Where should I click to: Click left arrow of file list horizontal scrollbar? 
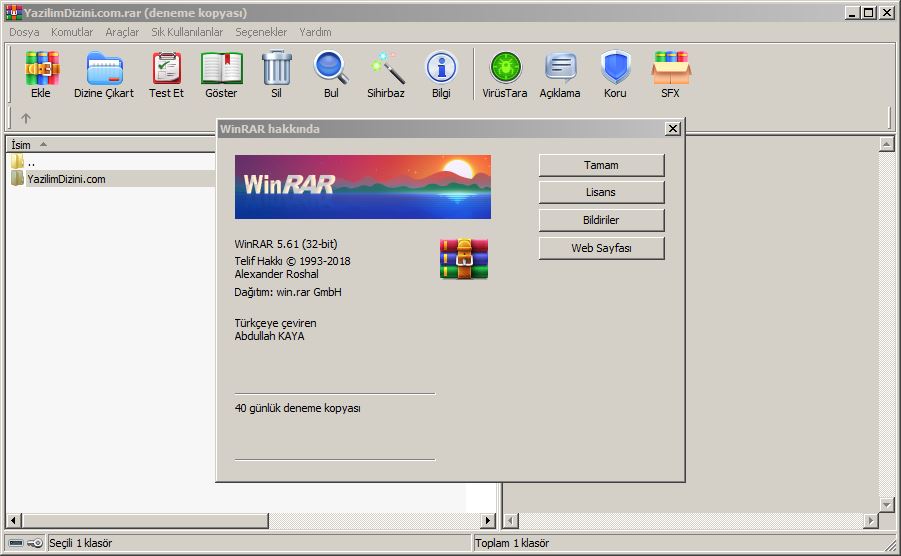pos(14,520)
